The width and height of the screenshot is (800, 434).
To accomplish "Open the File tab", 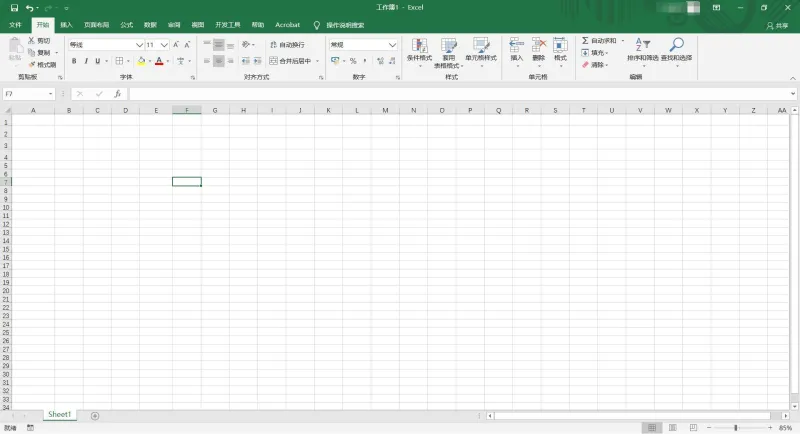I will point(15,25).
